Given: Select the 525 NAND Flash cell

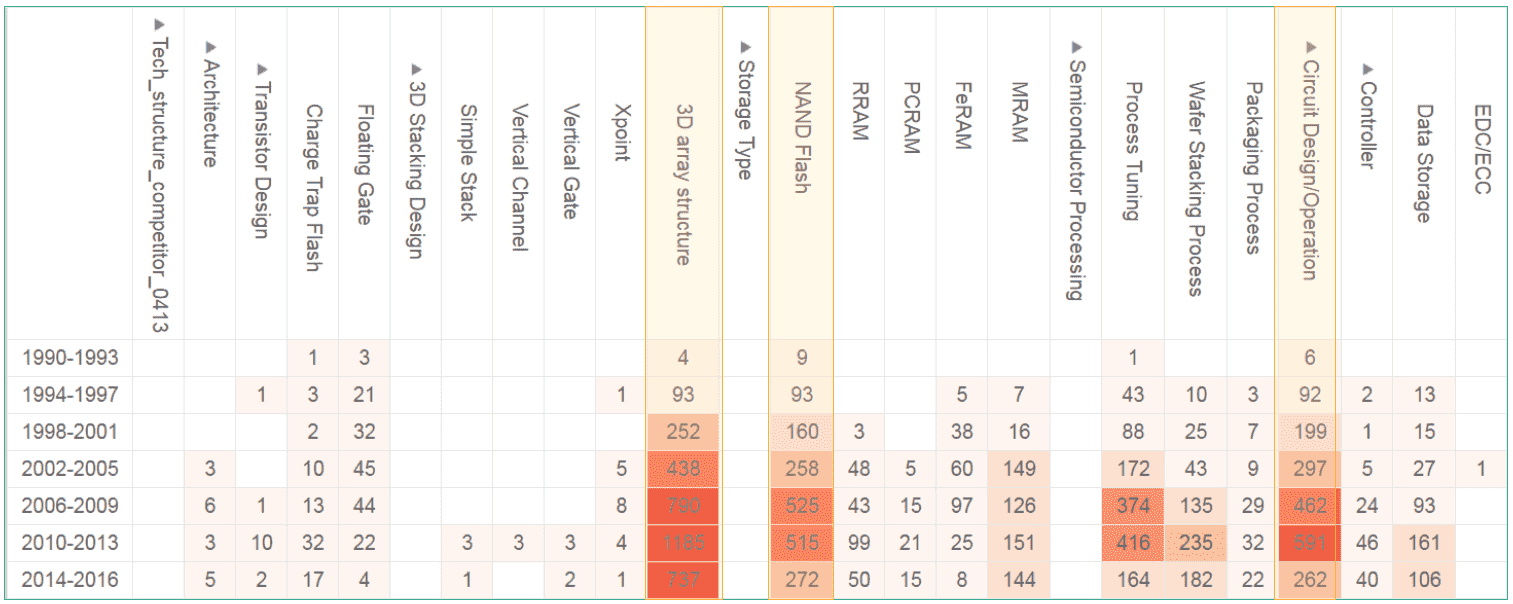Looking at the screenshot, I should (x=801, y=506).
